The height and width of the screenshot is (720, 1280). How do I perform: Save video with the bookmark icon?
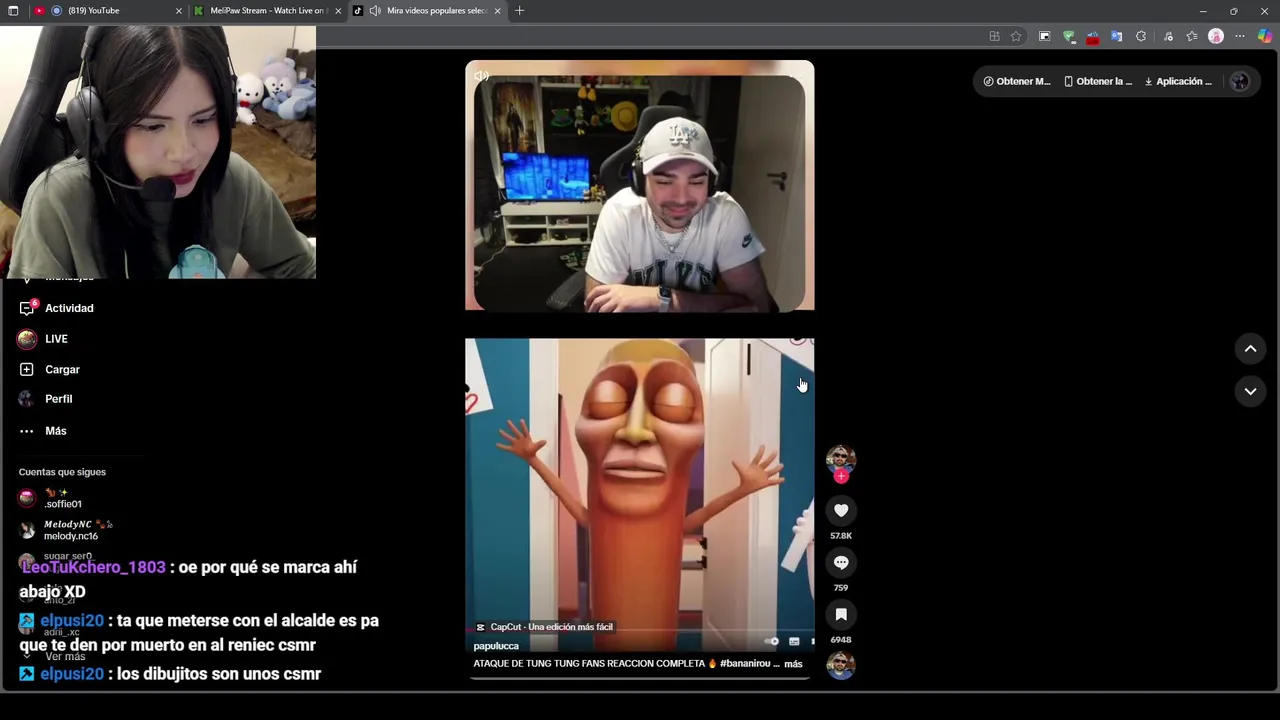click(x=841, y=615)
